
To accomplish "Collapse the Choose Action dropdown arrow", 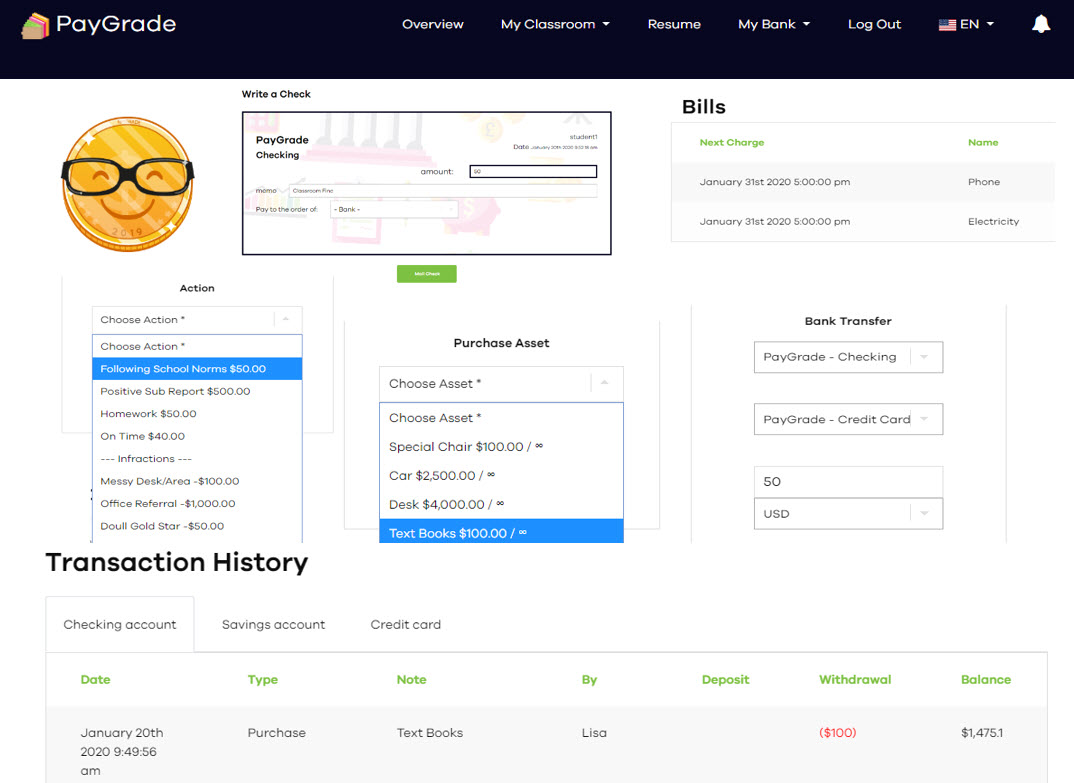I will (x=286, y=319).
